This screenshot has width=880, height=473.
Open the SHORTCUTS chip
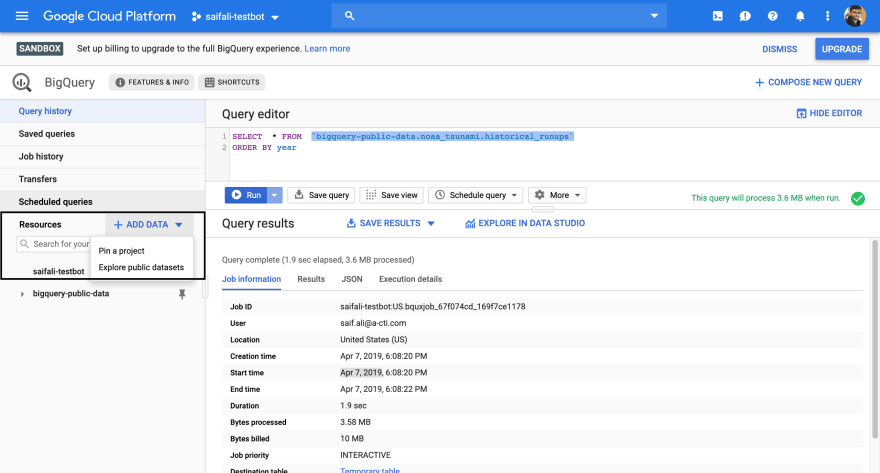[232, 82]
